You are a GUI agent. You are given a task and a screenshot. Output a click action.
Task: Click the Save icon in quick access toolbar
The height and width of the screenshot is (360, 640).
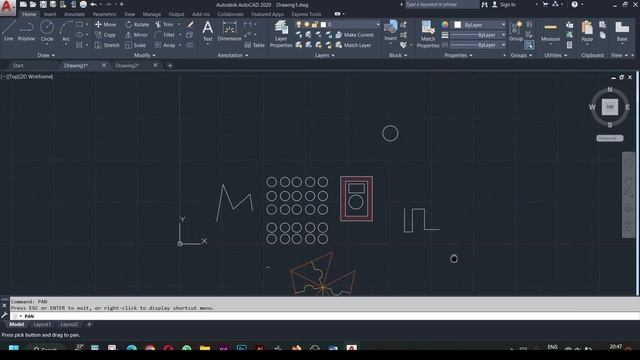click(43, 4)
